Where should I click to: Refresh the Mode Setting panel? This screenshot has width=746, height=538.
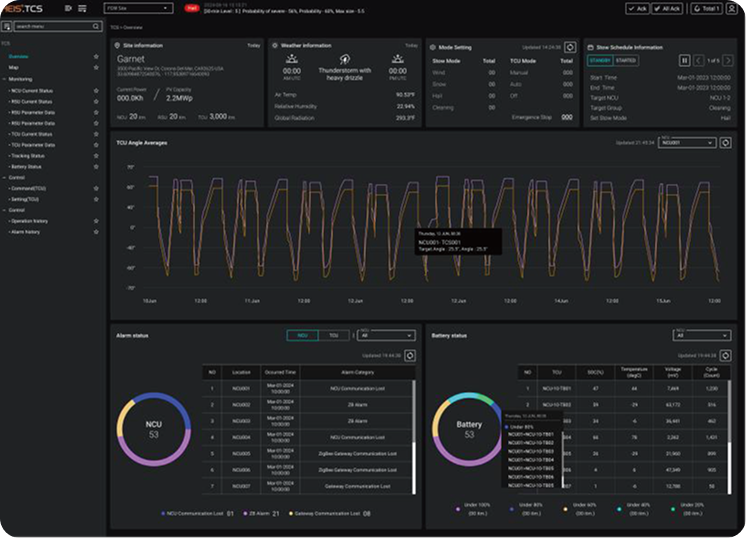point(570,47)
